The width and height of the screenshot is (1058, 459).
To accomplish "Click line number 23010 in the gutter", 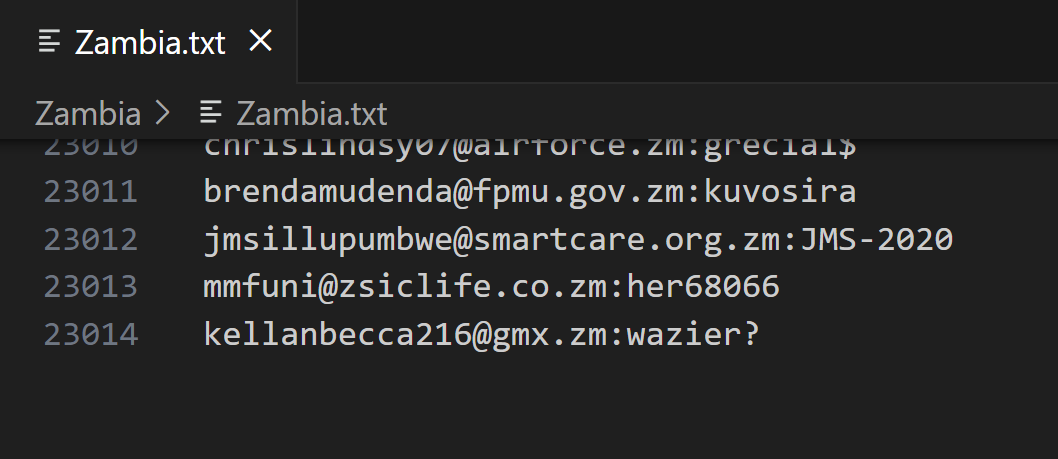I will click(90, 147).
